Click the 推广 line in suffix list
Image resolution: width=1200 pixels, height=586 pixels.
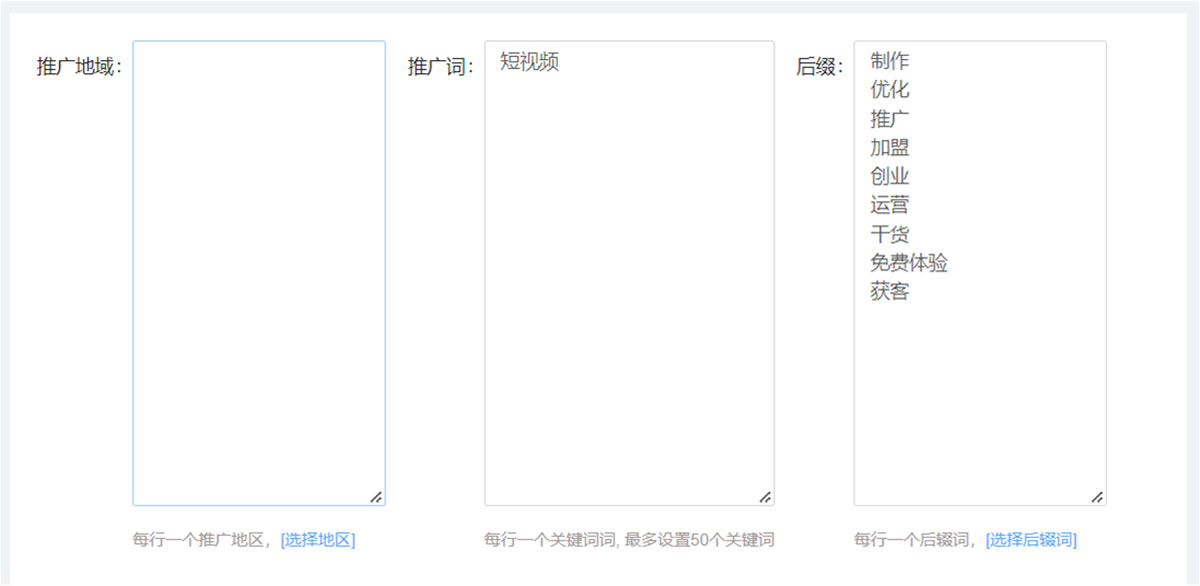pyautogui.click(x=890, y=119)
